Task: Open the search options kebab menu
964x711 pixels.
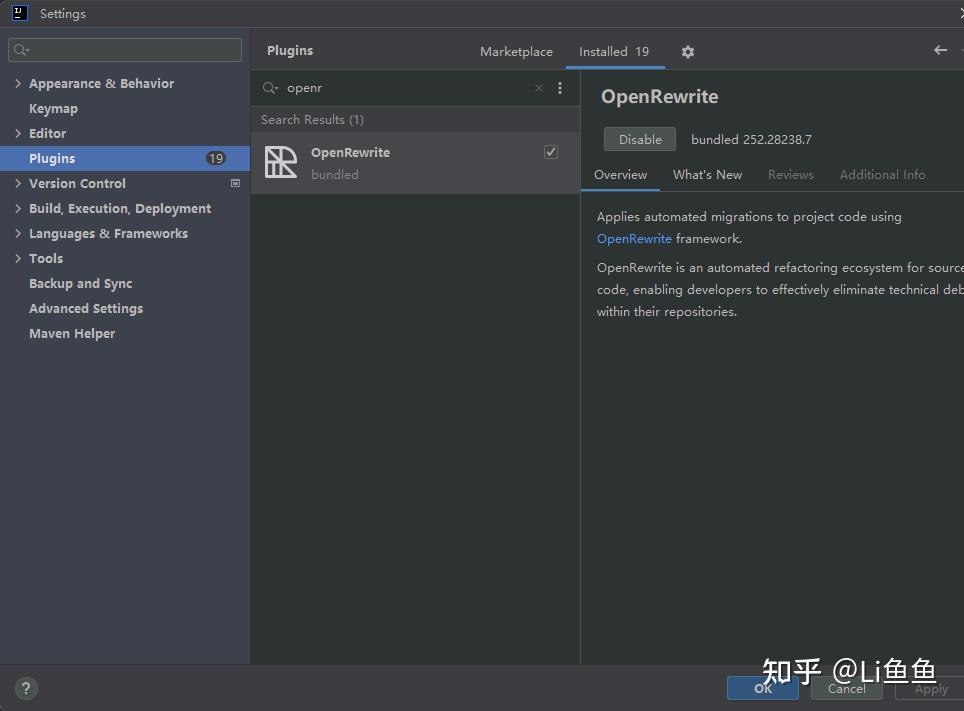Action: [560, 88]
